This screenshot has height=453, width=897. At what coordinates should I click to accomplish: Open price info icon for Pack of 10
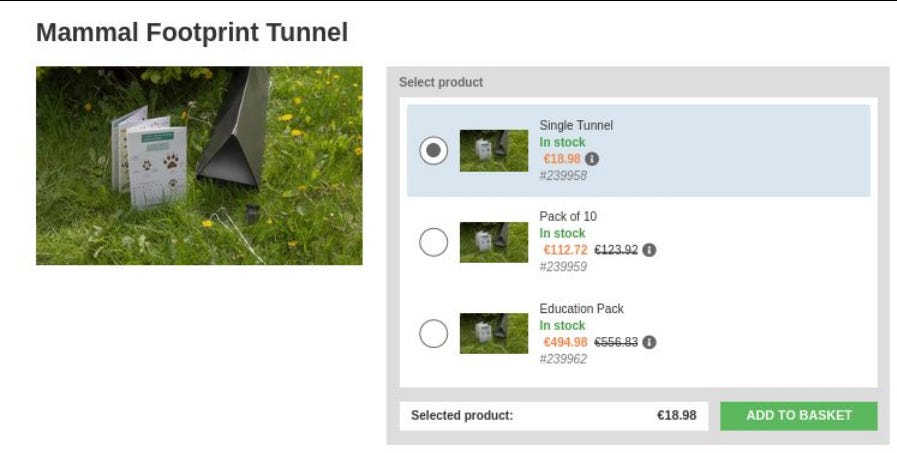pyautogui.click(x=649, y=250)
